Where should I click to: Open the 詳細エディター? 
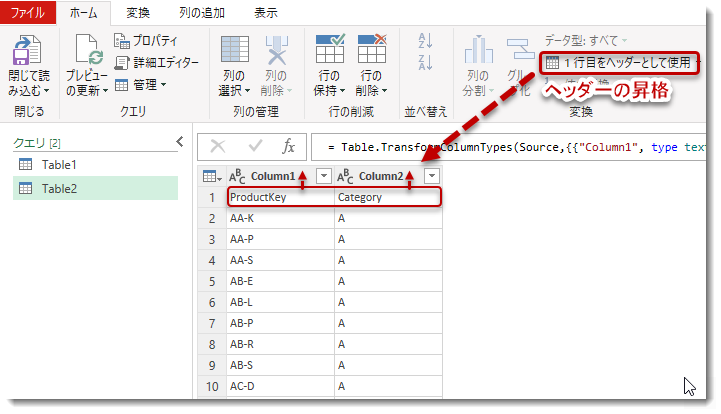click(x=156, y=62)
